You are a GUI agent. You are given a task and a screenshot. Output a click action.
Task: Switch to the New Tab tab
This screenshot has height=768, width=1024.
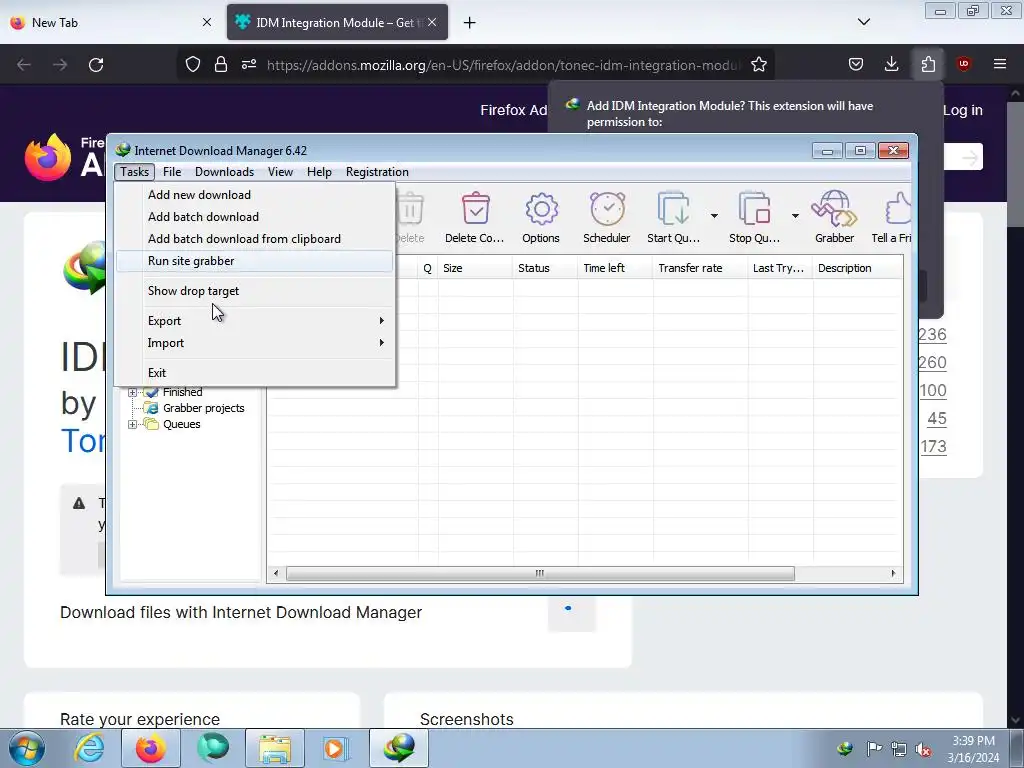point(111,23)
